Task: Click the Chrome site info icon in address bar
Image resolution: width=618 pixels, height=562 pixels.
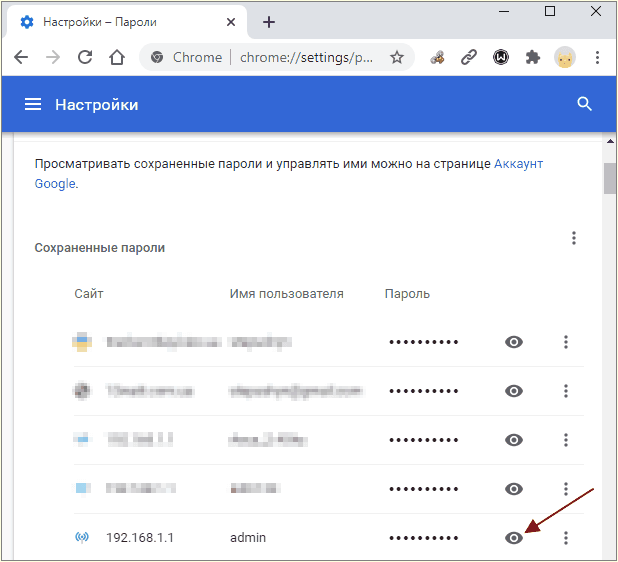Action: tap(157, 58)
